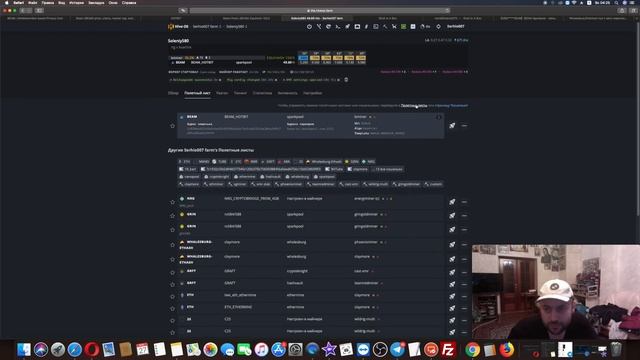The image size is (640, 360).
Task: Star the ETH_ETHERMINE flight sheet
Action: [x=172, y=309]
